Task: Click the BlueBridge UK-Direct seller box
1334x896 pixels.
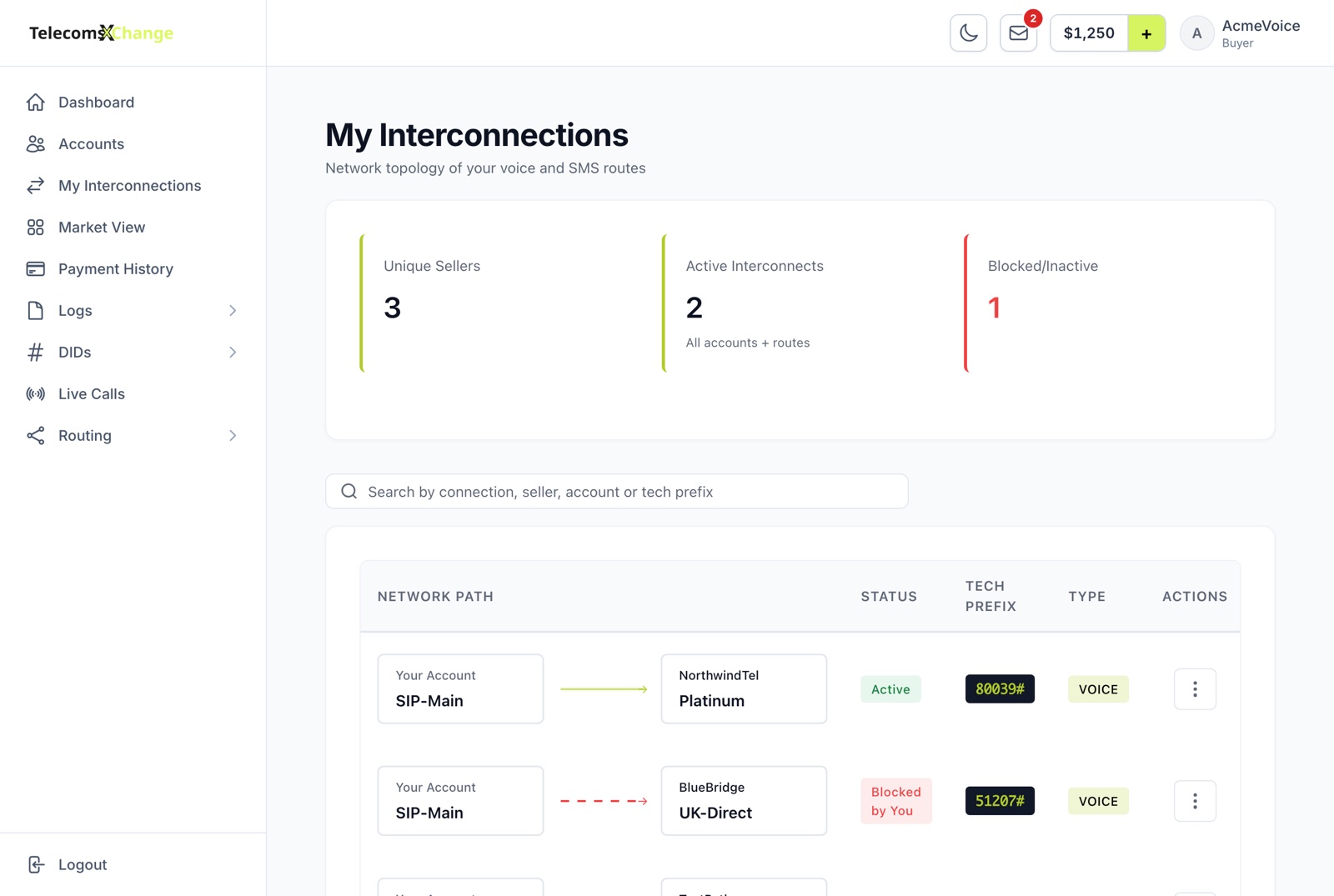Action: point(744,800)
